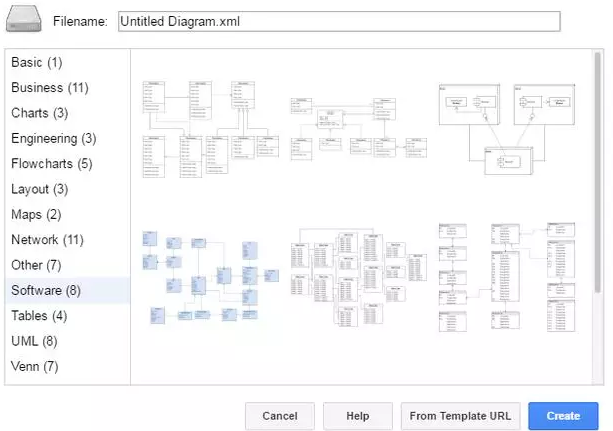Open the Layout (3) templates
This screenshot has height=431, width=613.
[40, 189]
